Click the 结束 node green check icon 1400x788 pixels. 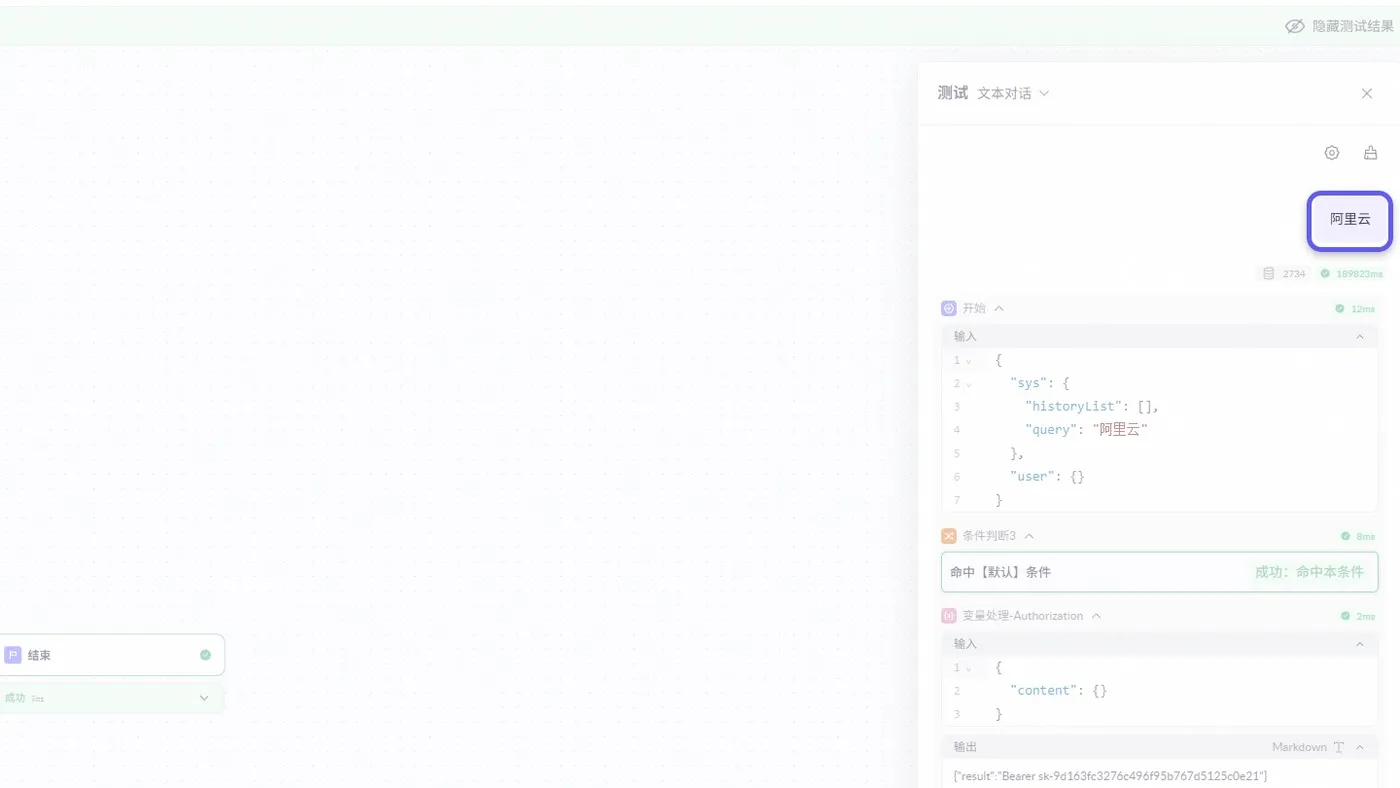click(x=205, y=655)
